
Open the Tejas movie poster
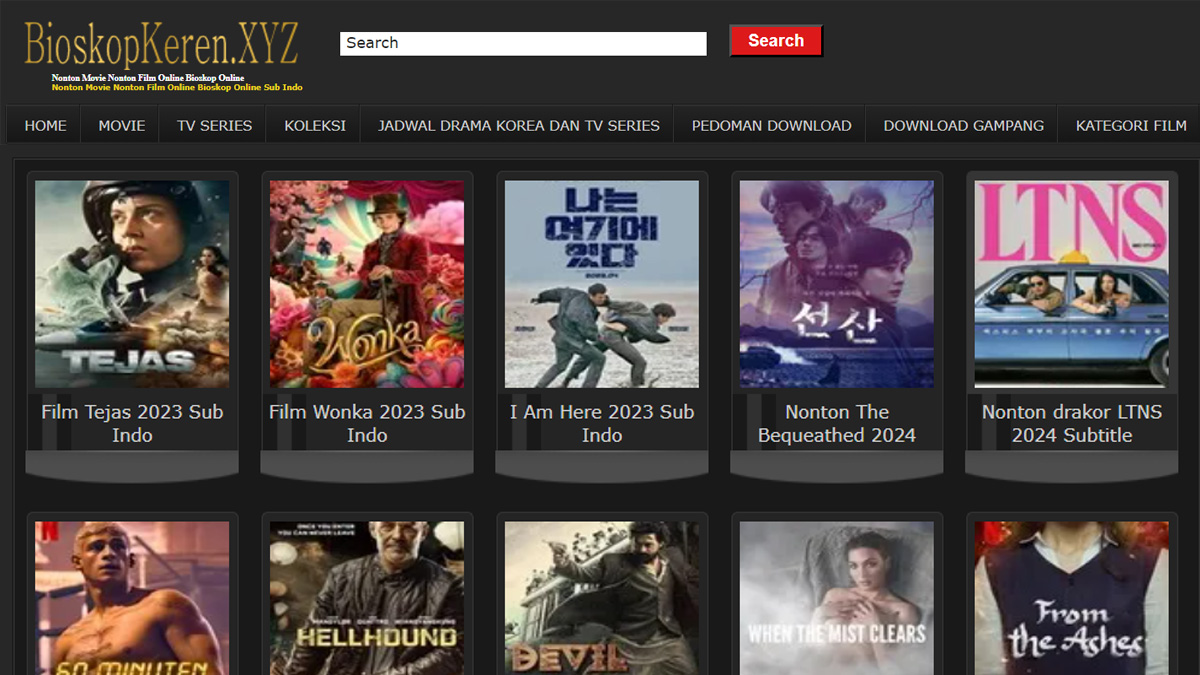coord(131,283)
